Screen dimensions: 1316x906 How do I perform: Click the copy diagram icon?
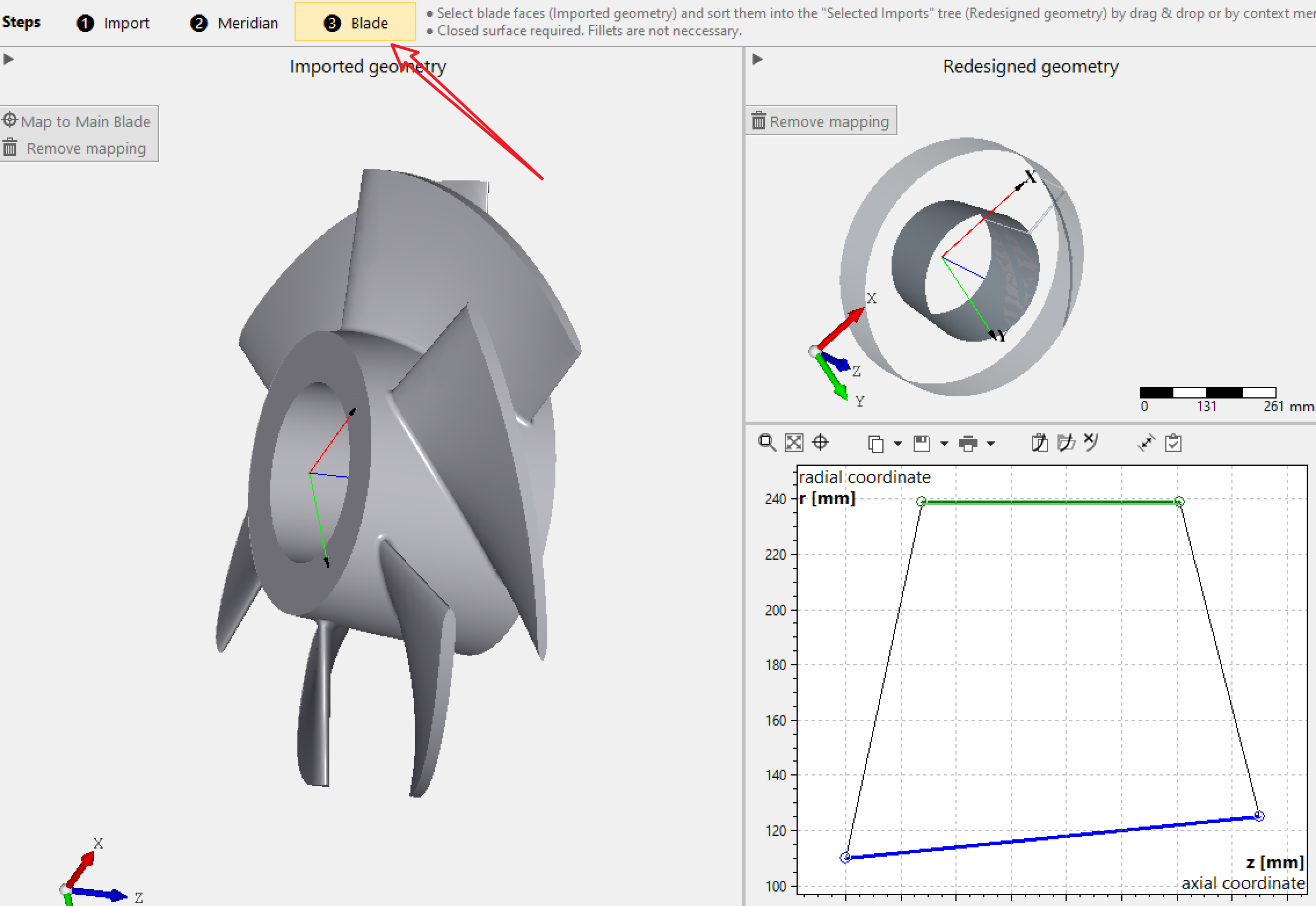pyautogui.click(x=875, y=444)
